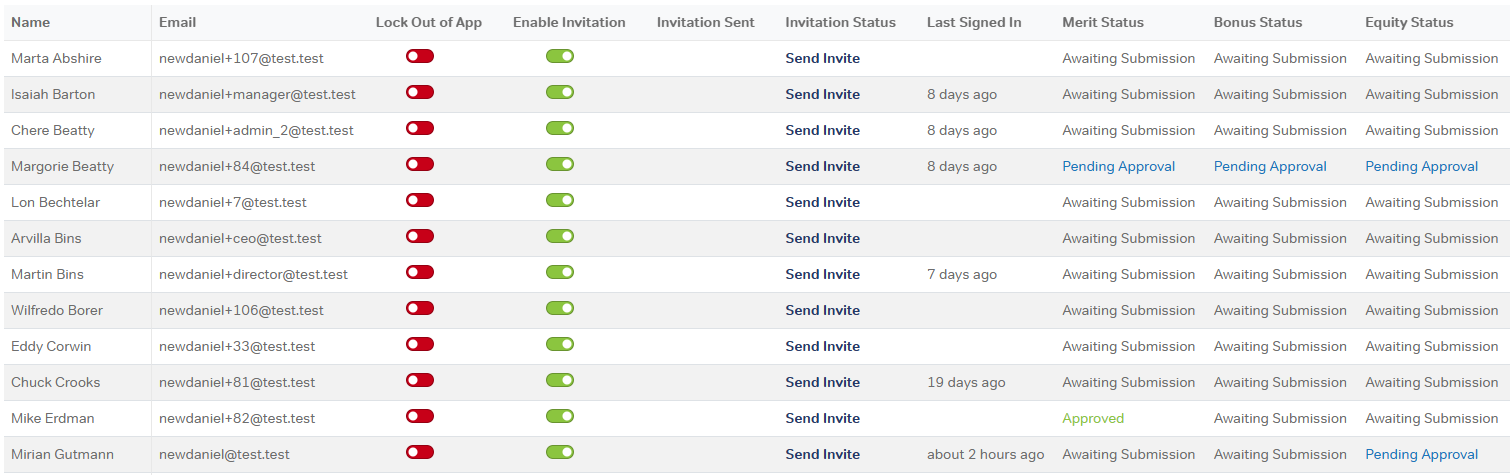Image resolution: width=1510 pixels, height=475 pixels.
Task: Open Mirian Gutmann's Pending Approval equity status
Action: click(1421, 455)
